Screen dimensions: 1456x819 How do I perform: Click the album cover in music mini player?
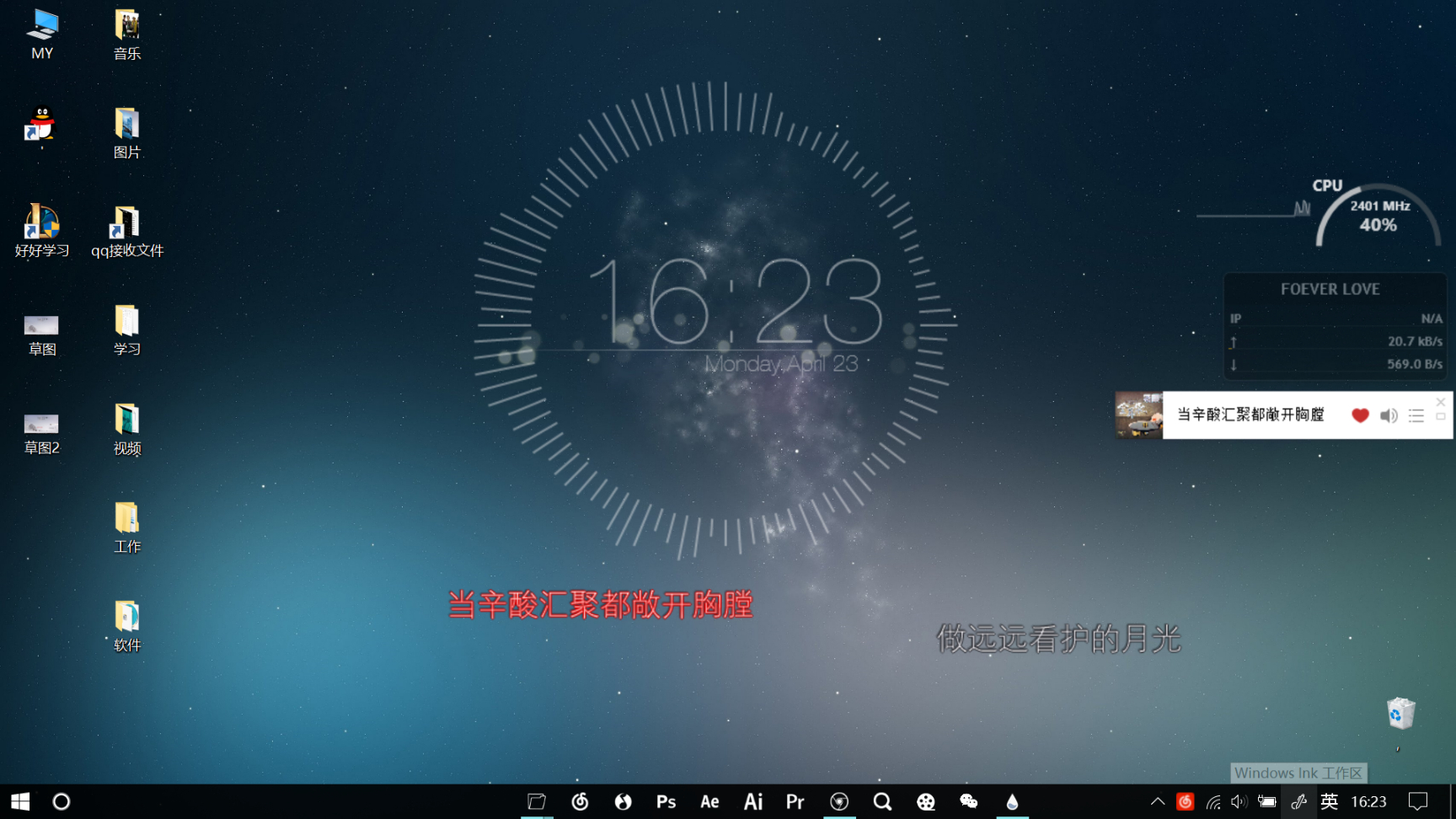tap(1139, 415)
